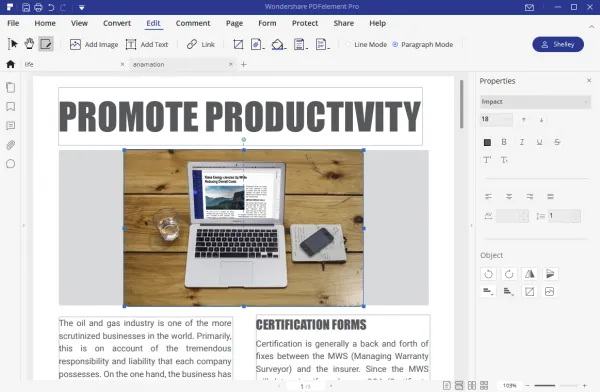Image resolution: width=600 pixels, height=392 pixels.
Task: Replace image in Object panel
Action: tap(549, 292)
